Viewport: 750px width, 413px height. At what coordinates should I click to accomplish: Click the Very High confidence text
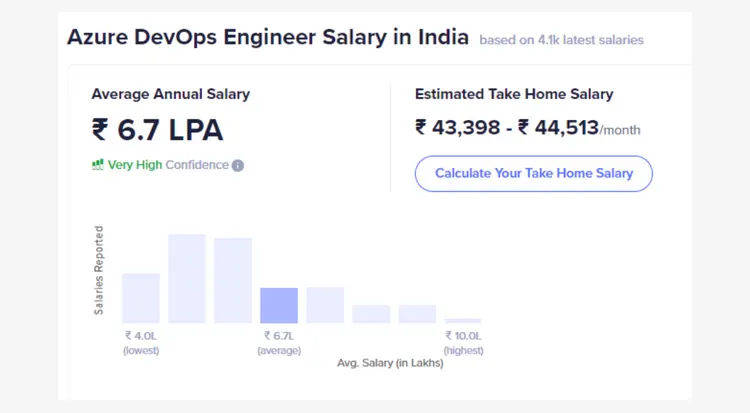pyautogui.click(x=135, y=165)
